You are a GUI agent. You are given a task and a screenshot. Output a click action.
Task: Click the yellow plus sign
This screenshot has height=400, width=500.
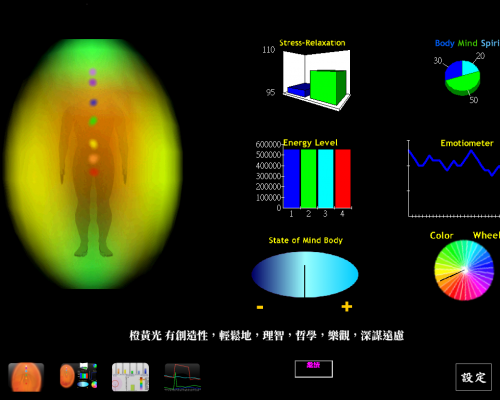(347, 307)
